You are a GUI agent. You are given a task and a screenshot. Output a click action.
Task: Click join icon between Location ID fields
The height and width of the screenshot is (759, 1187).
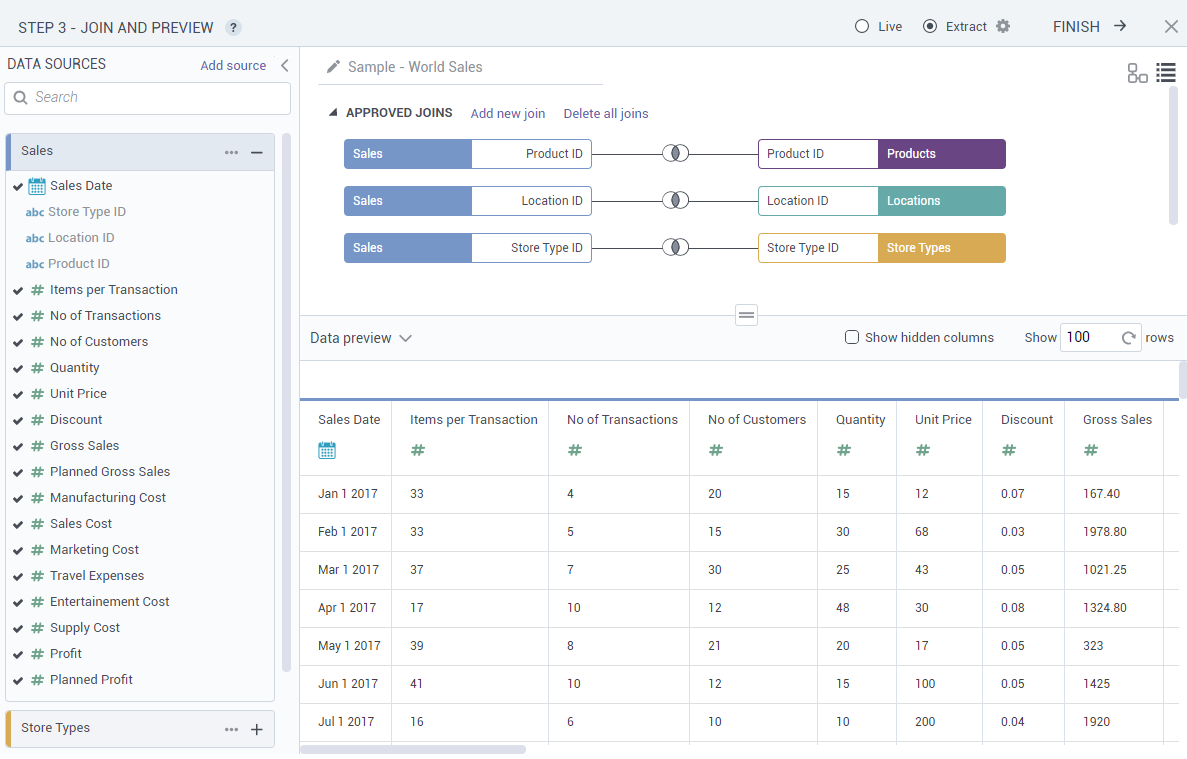[x=676, y=201]
